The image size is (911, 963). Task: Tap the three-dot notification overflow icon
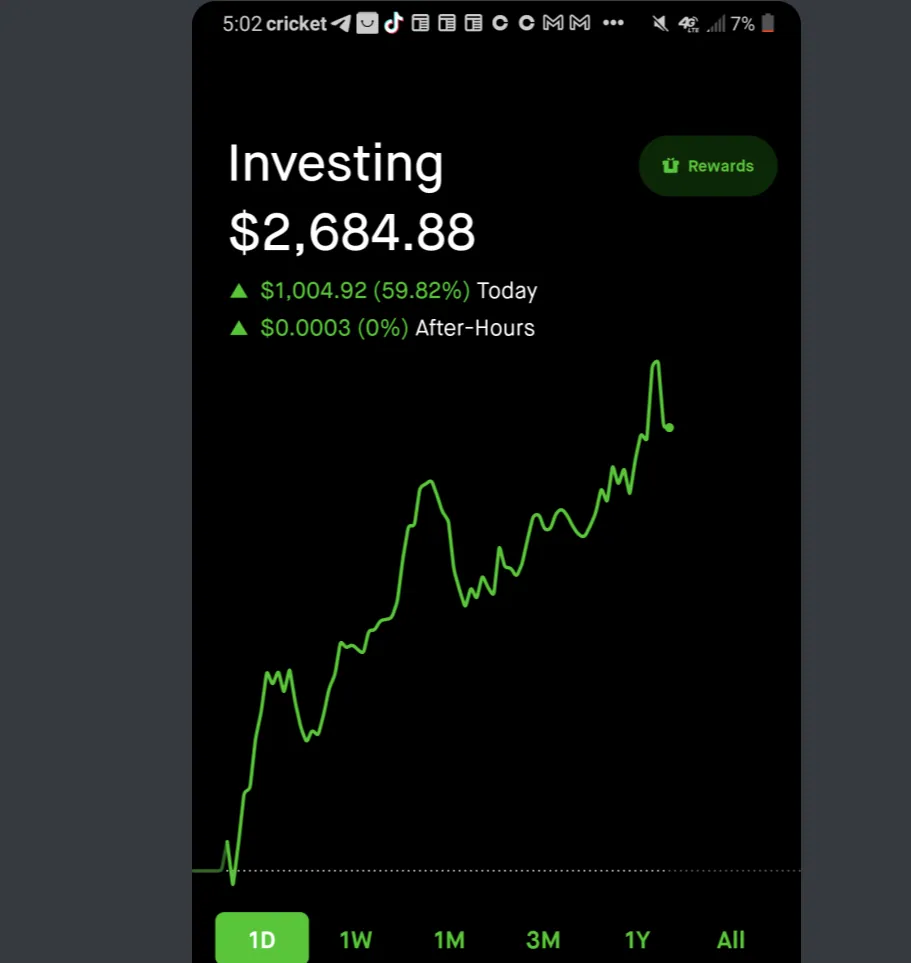pyautogui.click(x=613, y=24)
